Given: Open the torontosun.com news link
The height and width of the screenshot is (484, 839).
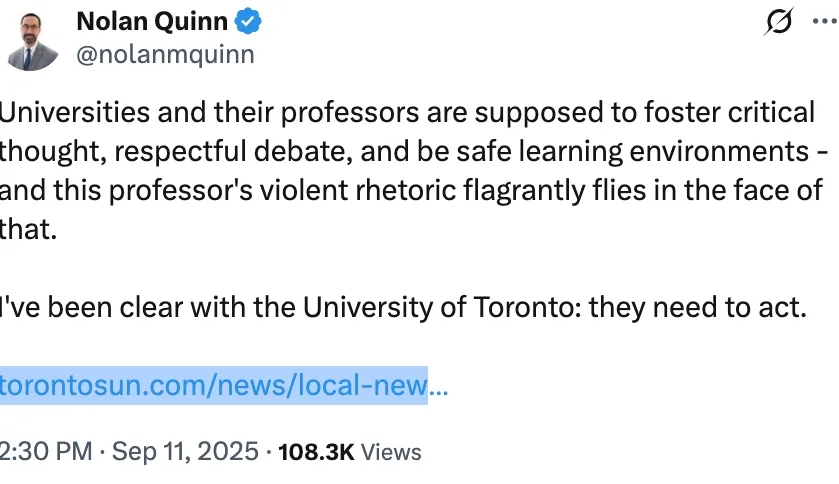Looking at the screenshot, I should pyautogui.click(x=213, y=383).
